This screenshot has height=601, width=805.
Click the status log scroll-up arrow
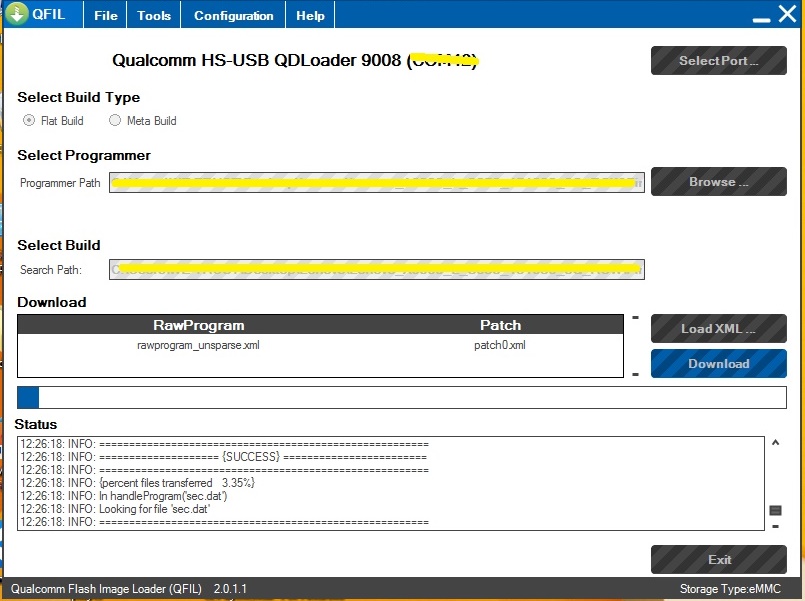click(775, 442)
